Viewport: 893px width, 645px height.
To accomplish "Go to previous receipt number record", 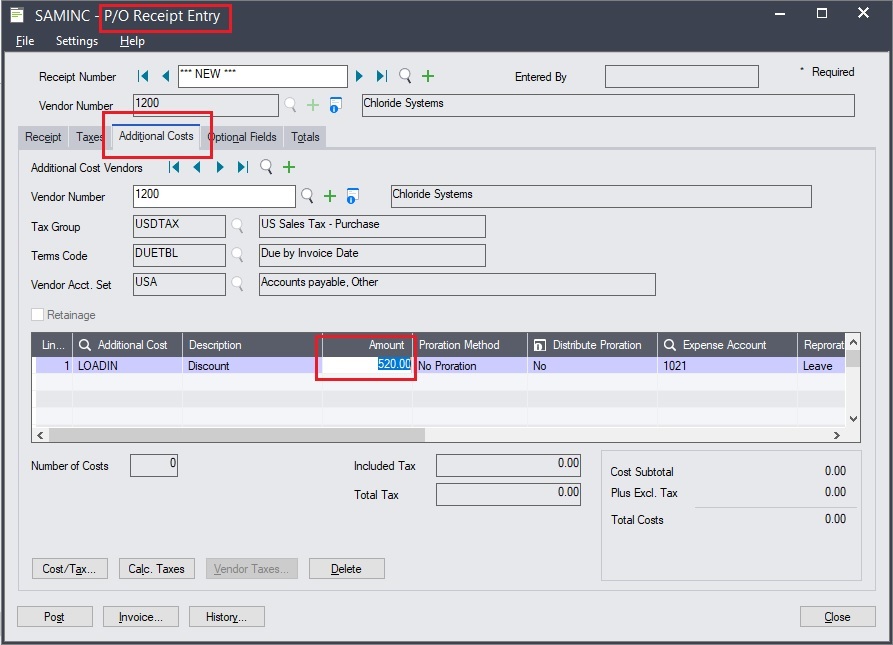I will coord(166,76).
